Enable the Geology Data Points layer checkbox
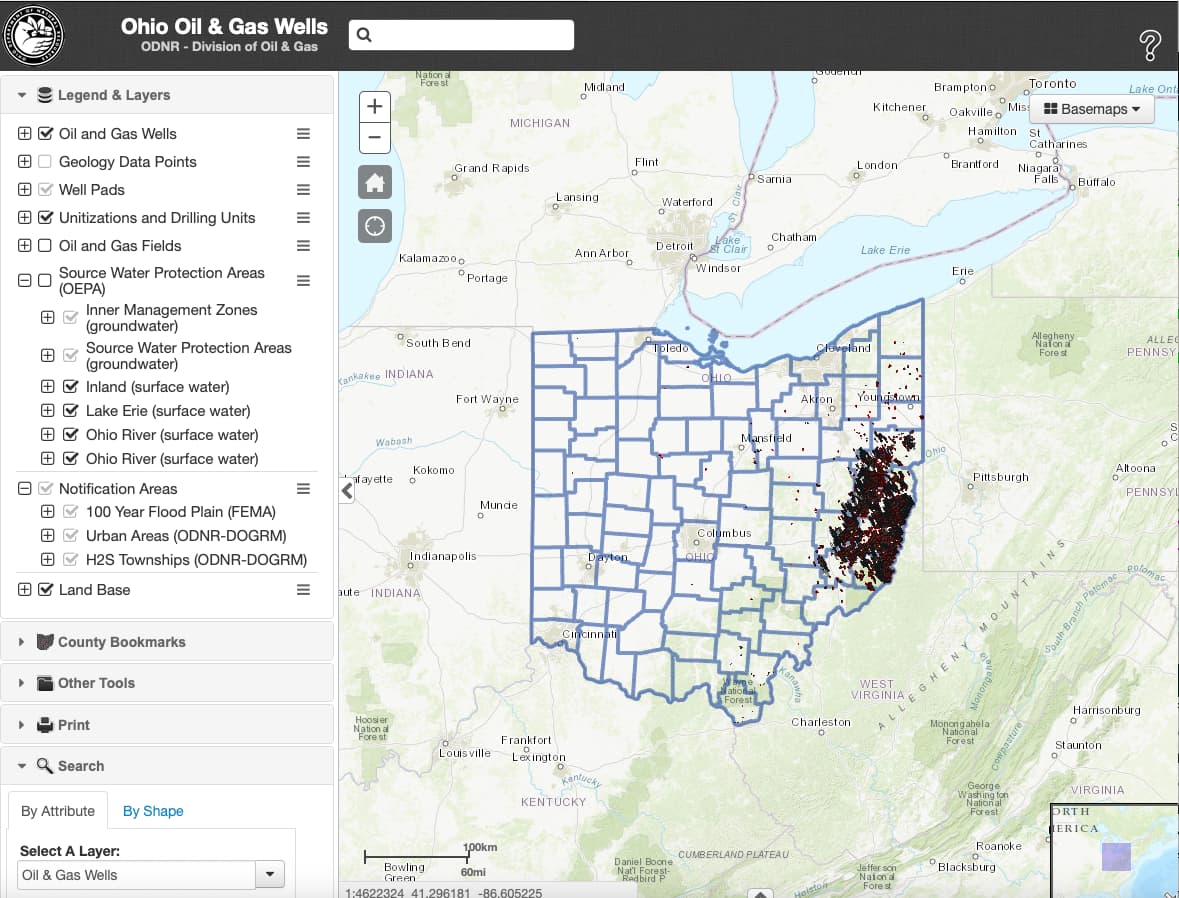 point(45,162)
